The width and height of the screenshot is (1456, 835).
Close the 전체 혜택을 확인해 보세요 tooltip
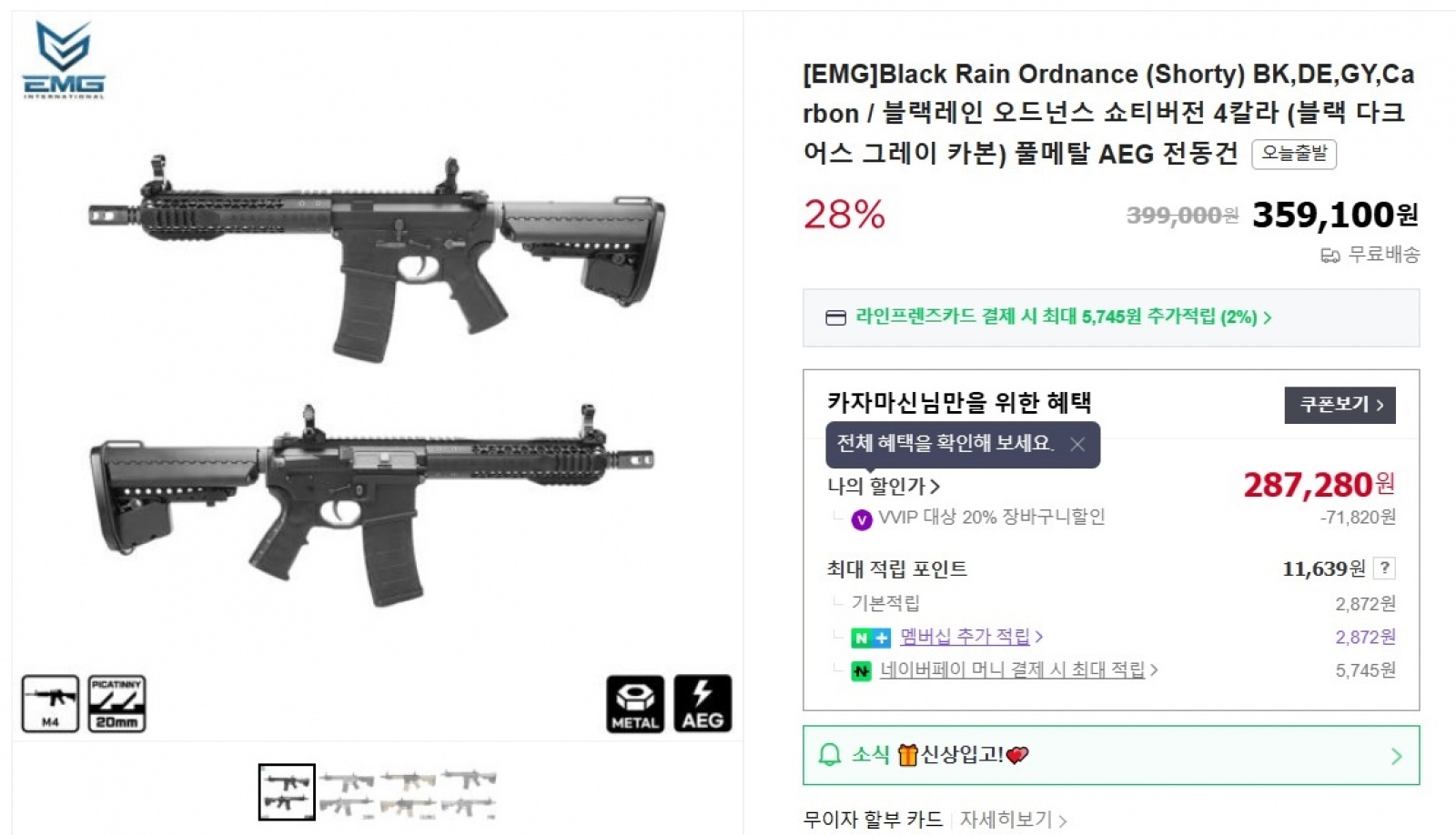point(1077,444)
